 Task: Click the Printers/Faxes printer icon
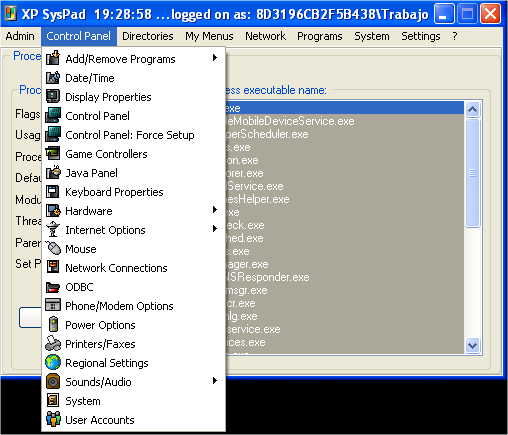pos(53,344)
